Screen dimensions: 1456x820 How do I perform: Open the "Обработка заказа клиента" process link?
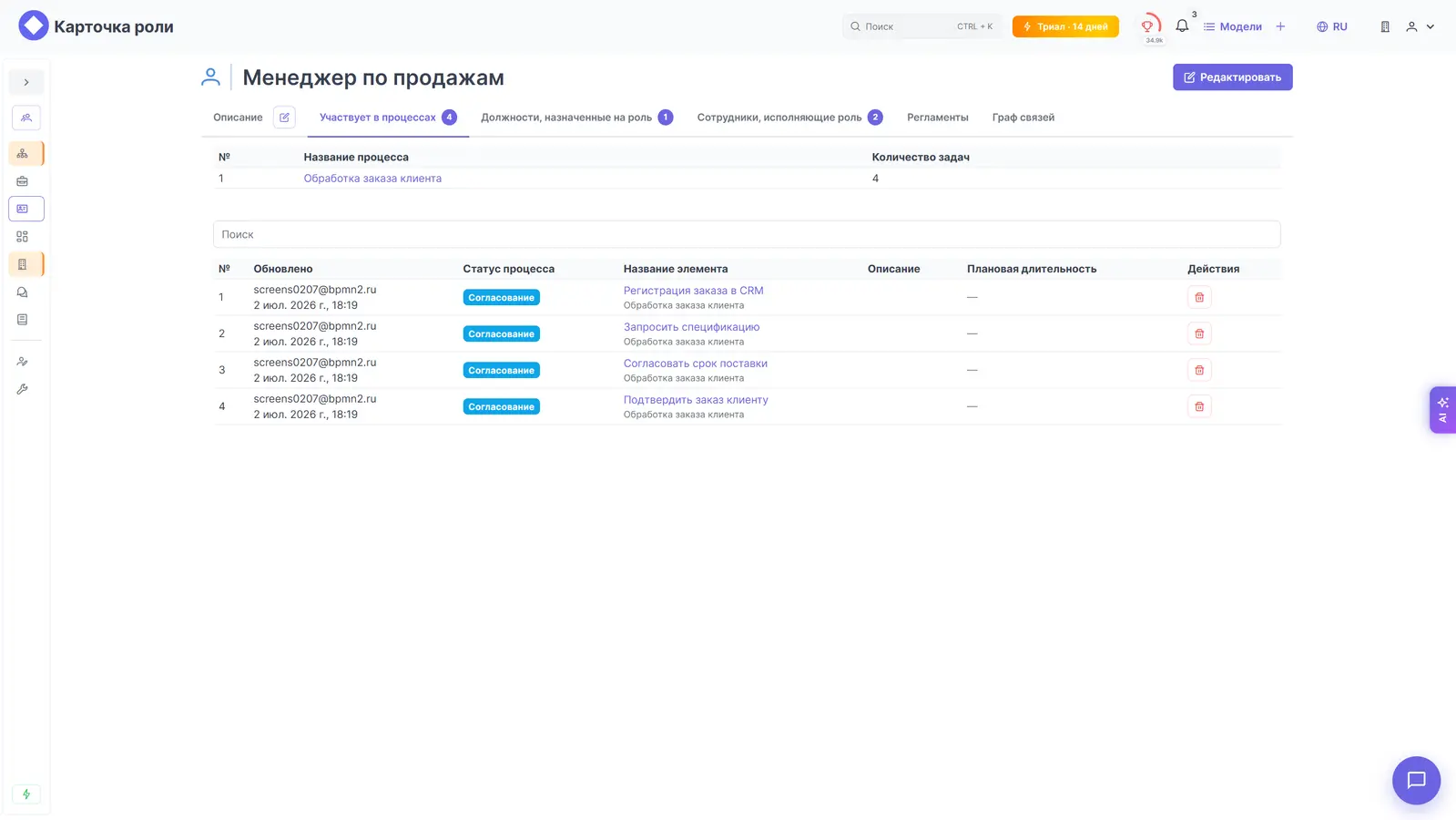(372, 179)
